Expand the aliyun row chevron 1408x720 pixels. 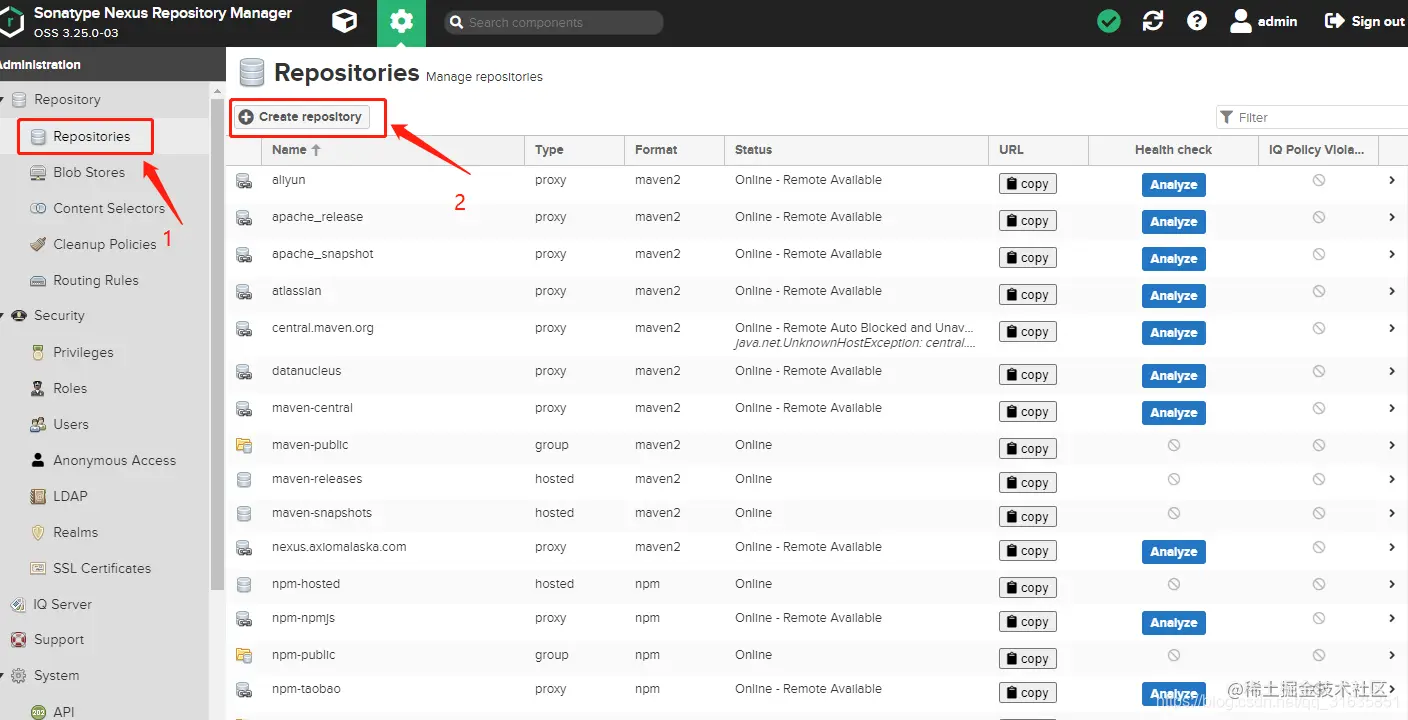pyautogui.click(x=1392, y=180)
